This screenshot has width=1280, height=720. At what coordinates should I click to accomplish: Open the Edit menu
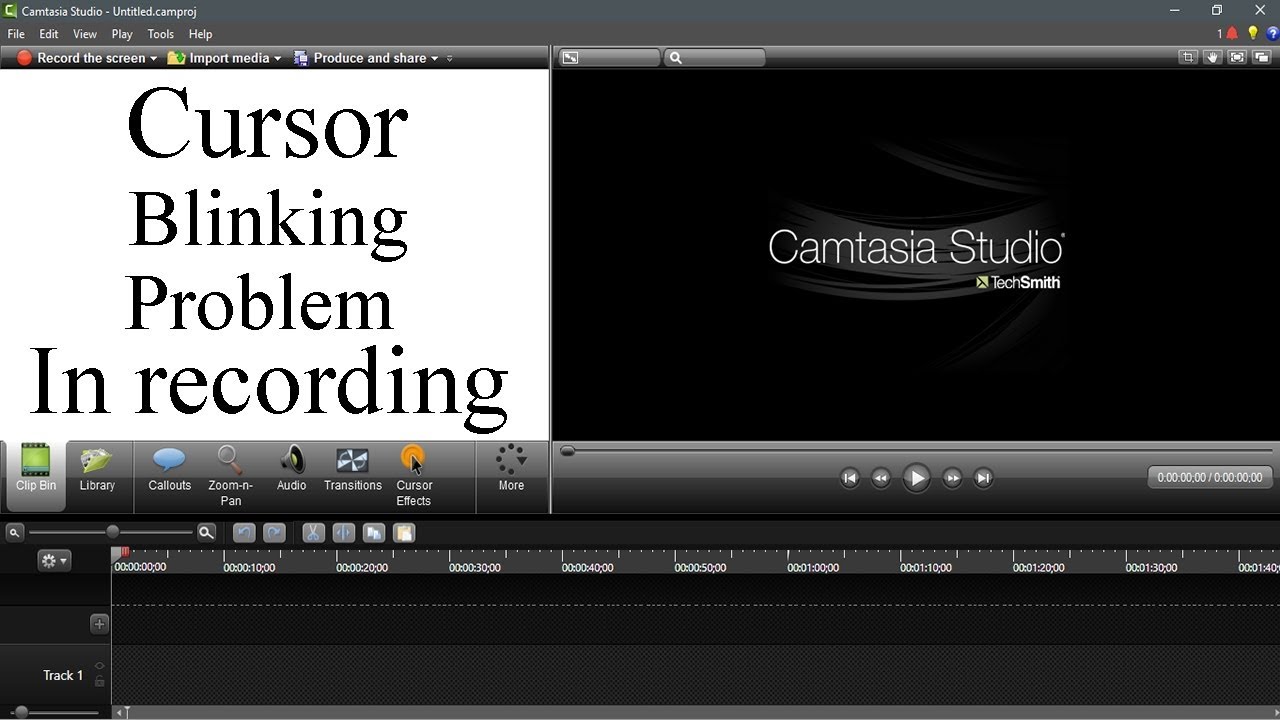pos(48,34)
